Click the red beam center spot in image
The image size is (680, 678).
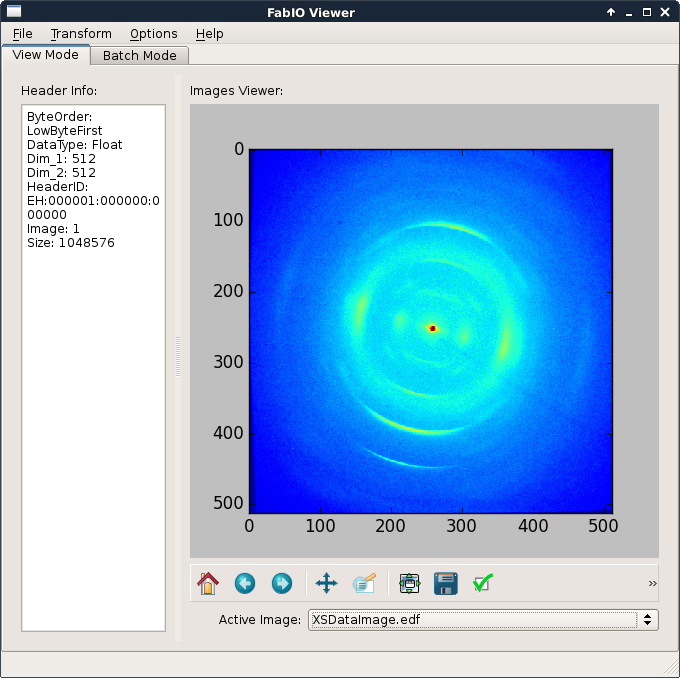pos(433,328)
